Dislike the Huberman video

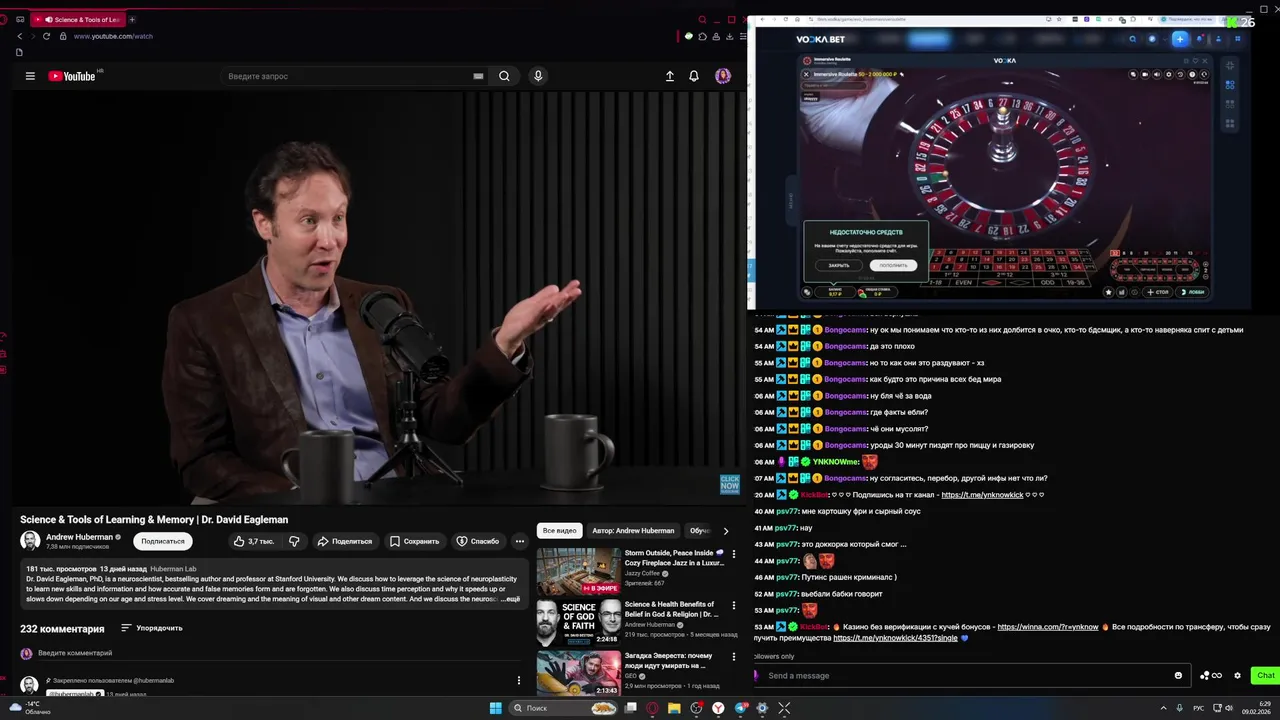[x=294, y=541]
